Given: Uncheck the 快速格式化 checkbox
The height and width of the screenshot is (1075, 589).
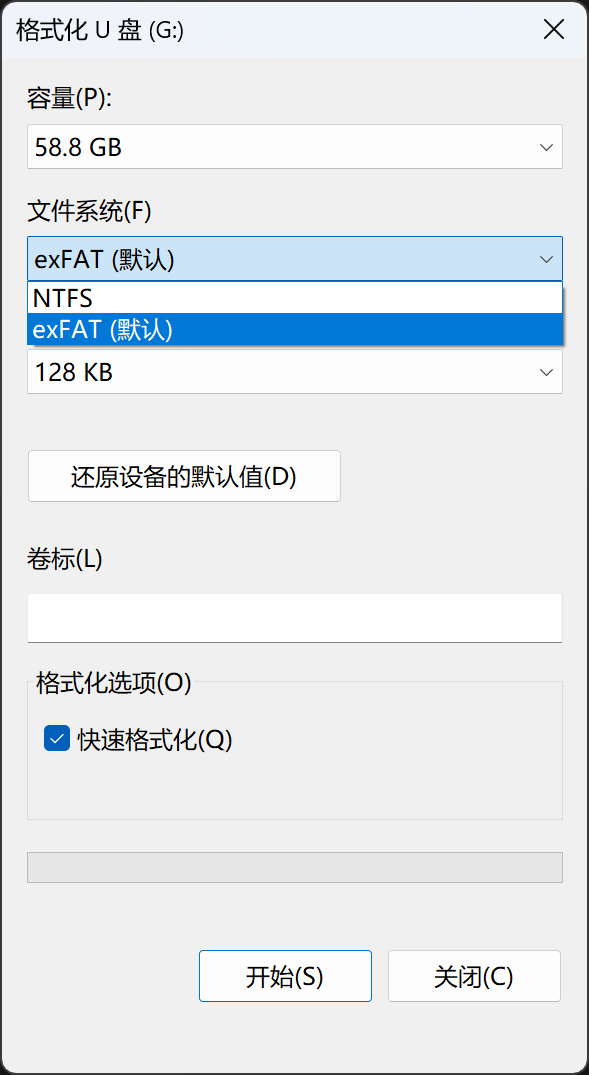Looking at the screenshot, I should click(x=57, y=738).
